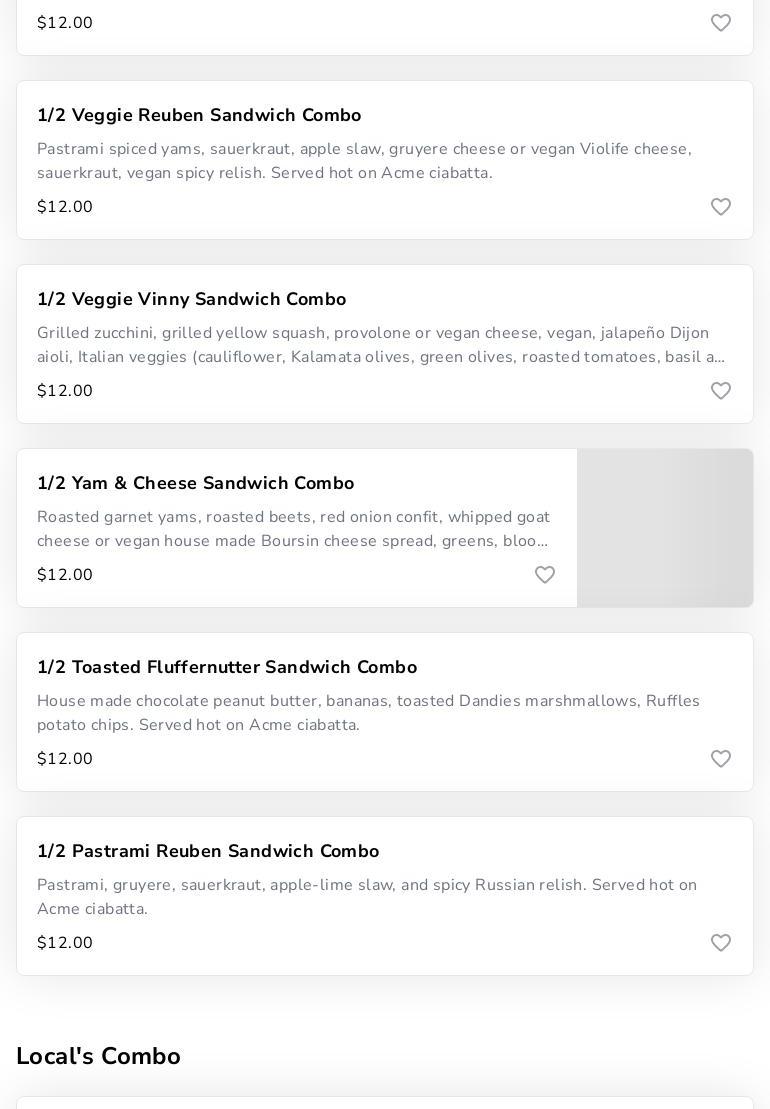Viewport: 770px width, 1109px height.
Task: Favorite the Toasted Fluffernutter Sandwich Combo
Action: [x=721, y=759]
